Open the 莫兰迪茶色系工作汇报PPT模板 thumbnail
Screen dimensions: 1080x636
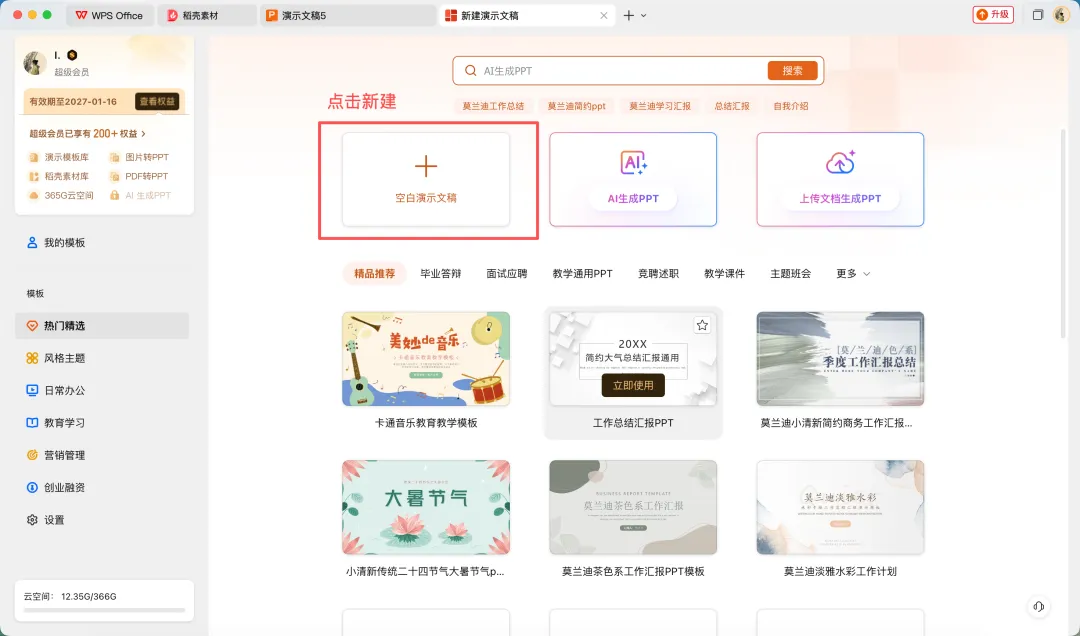(633, 507)
